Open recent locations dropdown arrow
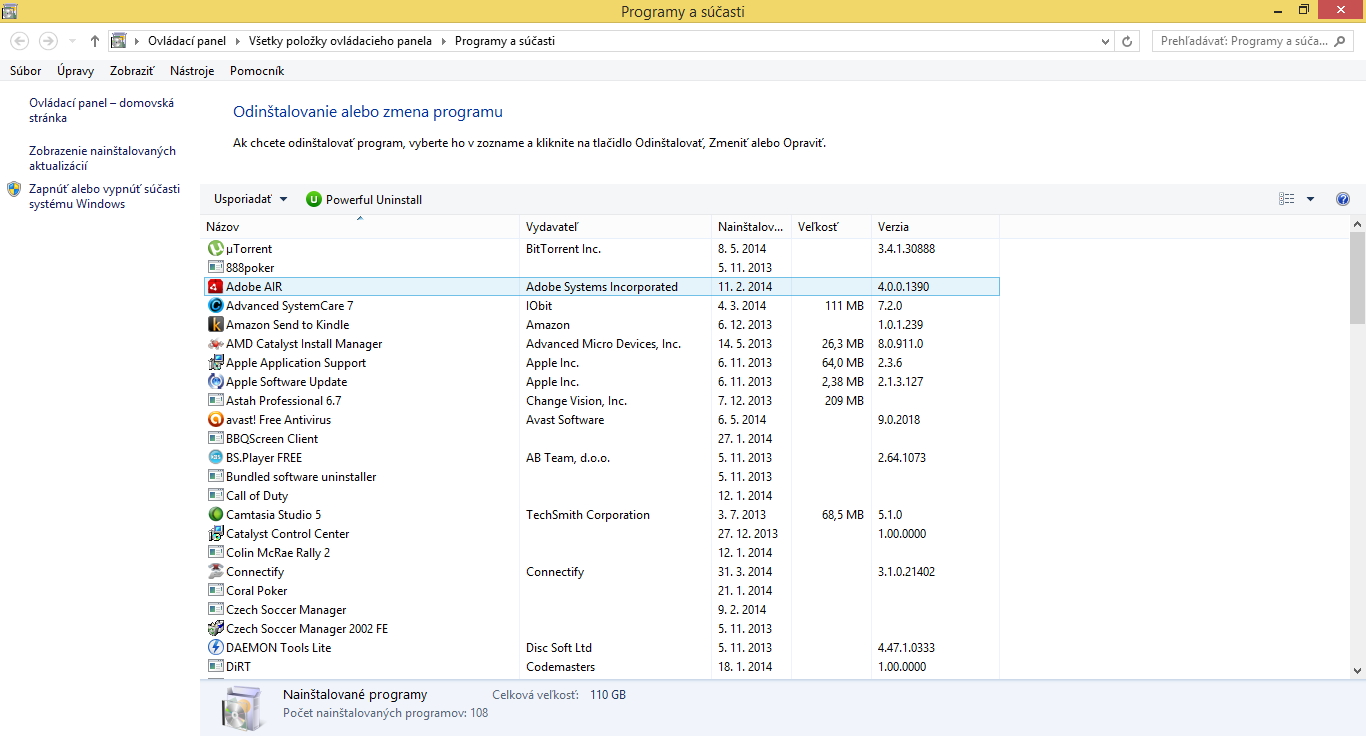This screenshot has width=1366, height=736. (x=73, y=41)
